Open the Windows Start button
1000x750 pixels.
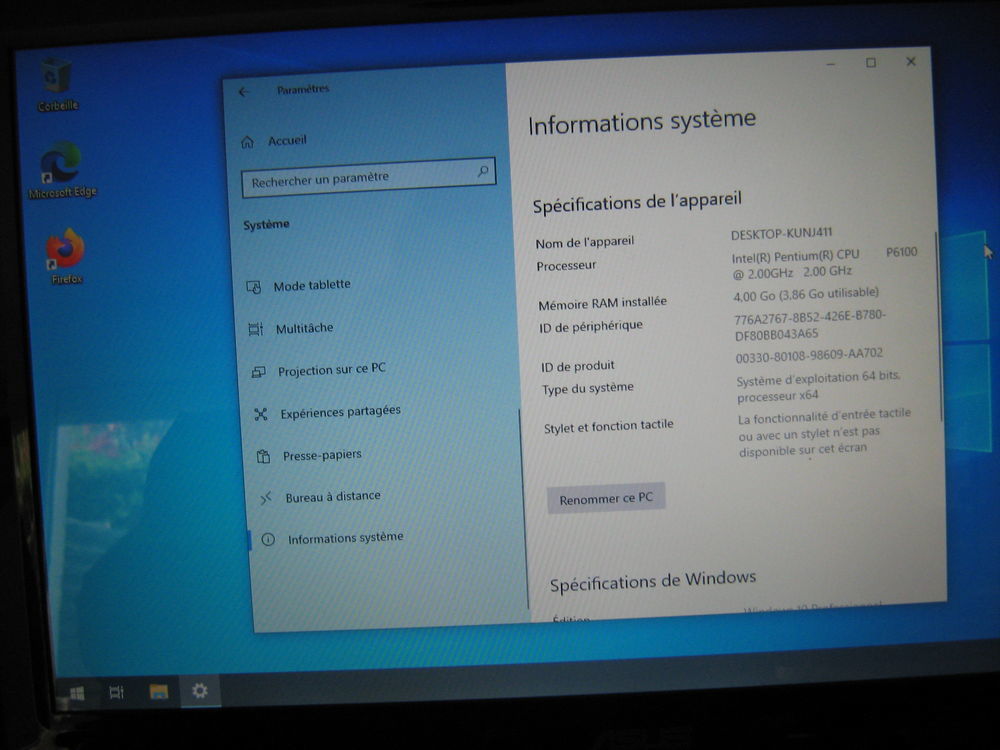(77, 693)
